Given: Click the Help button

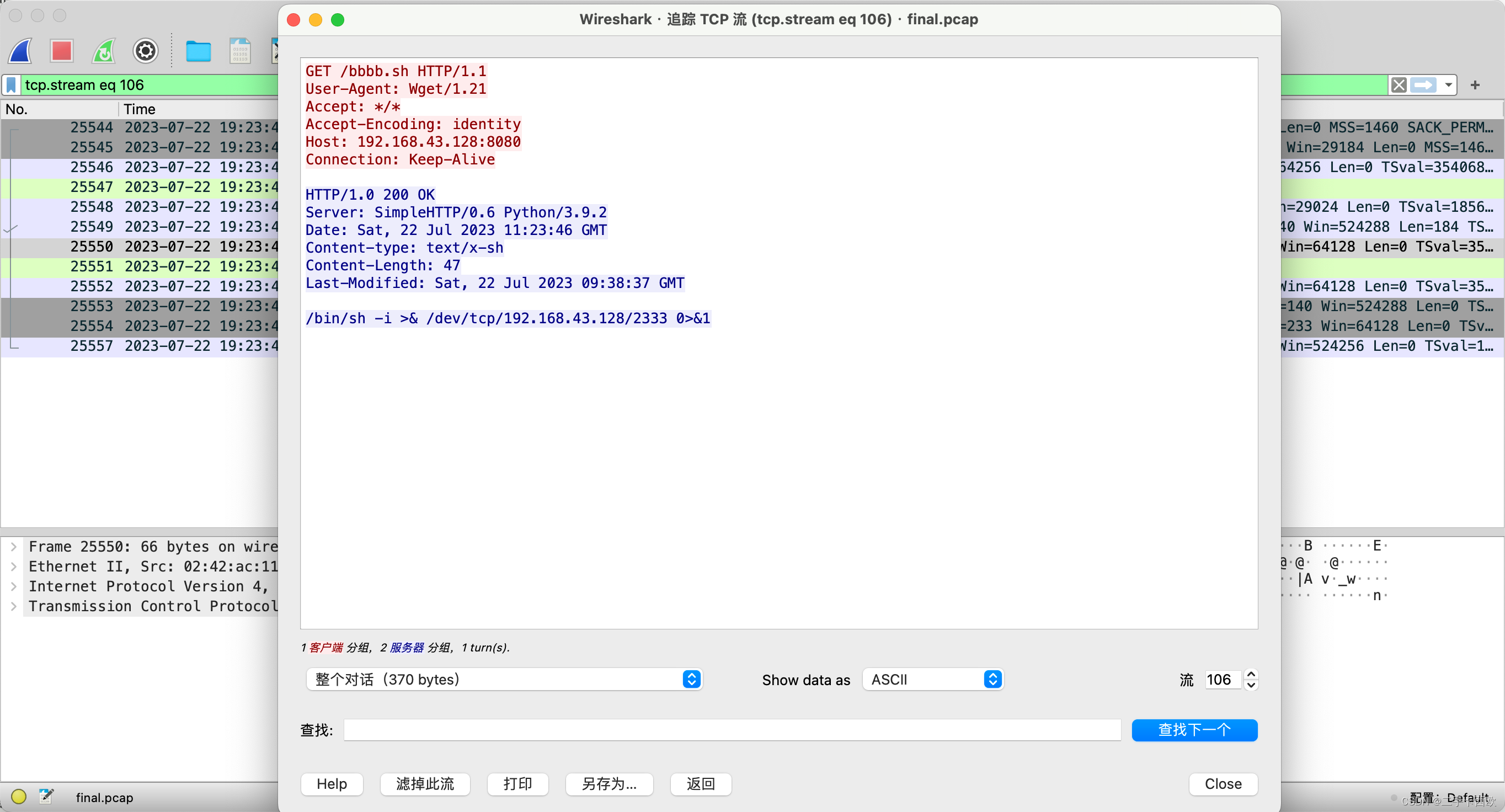Looking at the screenshot, I should (331, 784).
